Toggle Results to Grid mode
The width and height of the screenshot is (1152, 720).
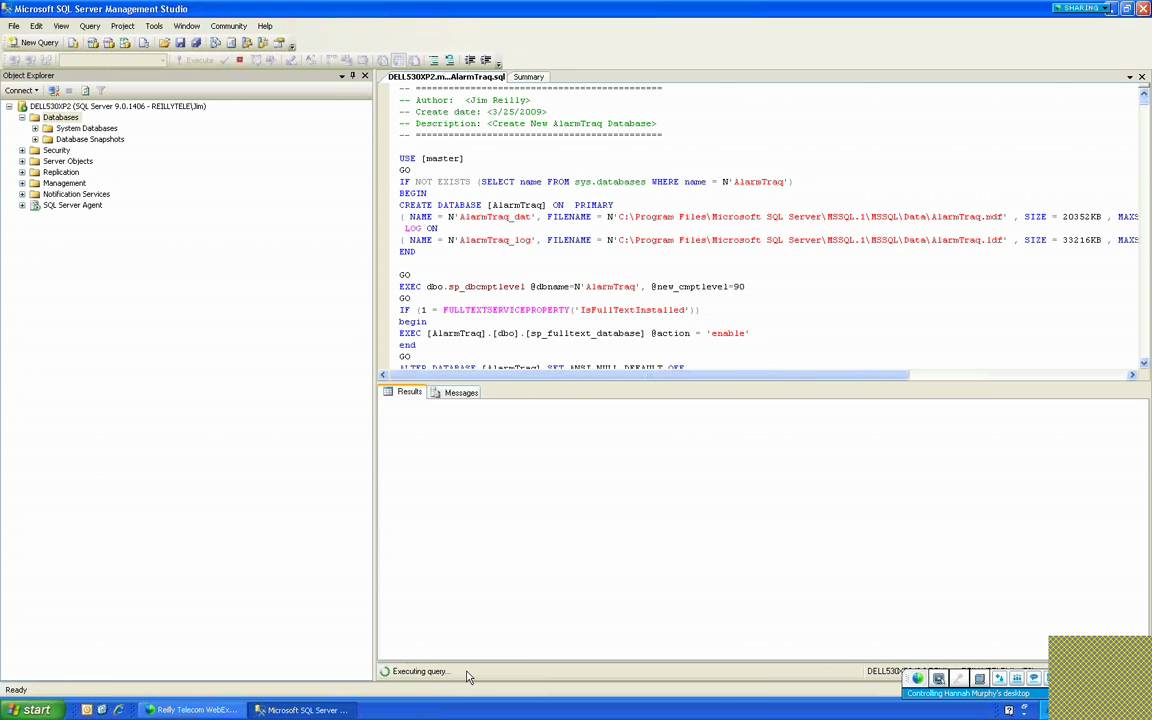tap(398, 60)
